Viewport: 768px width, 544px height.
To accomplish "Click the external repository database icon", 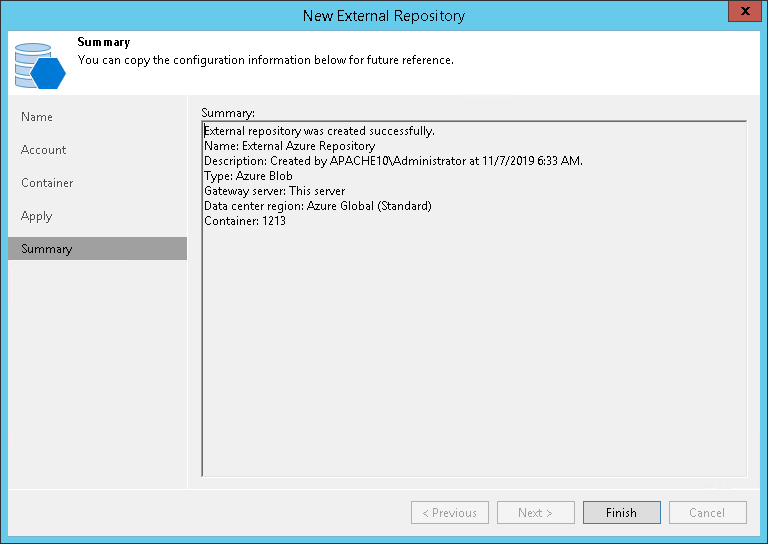I will [x=40, y=66].
